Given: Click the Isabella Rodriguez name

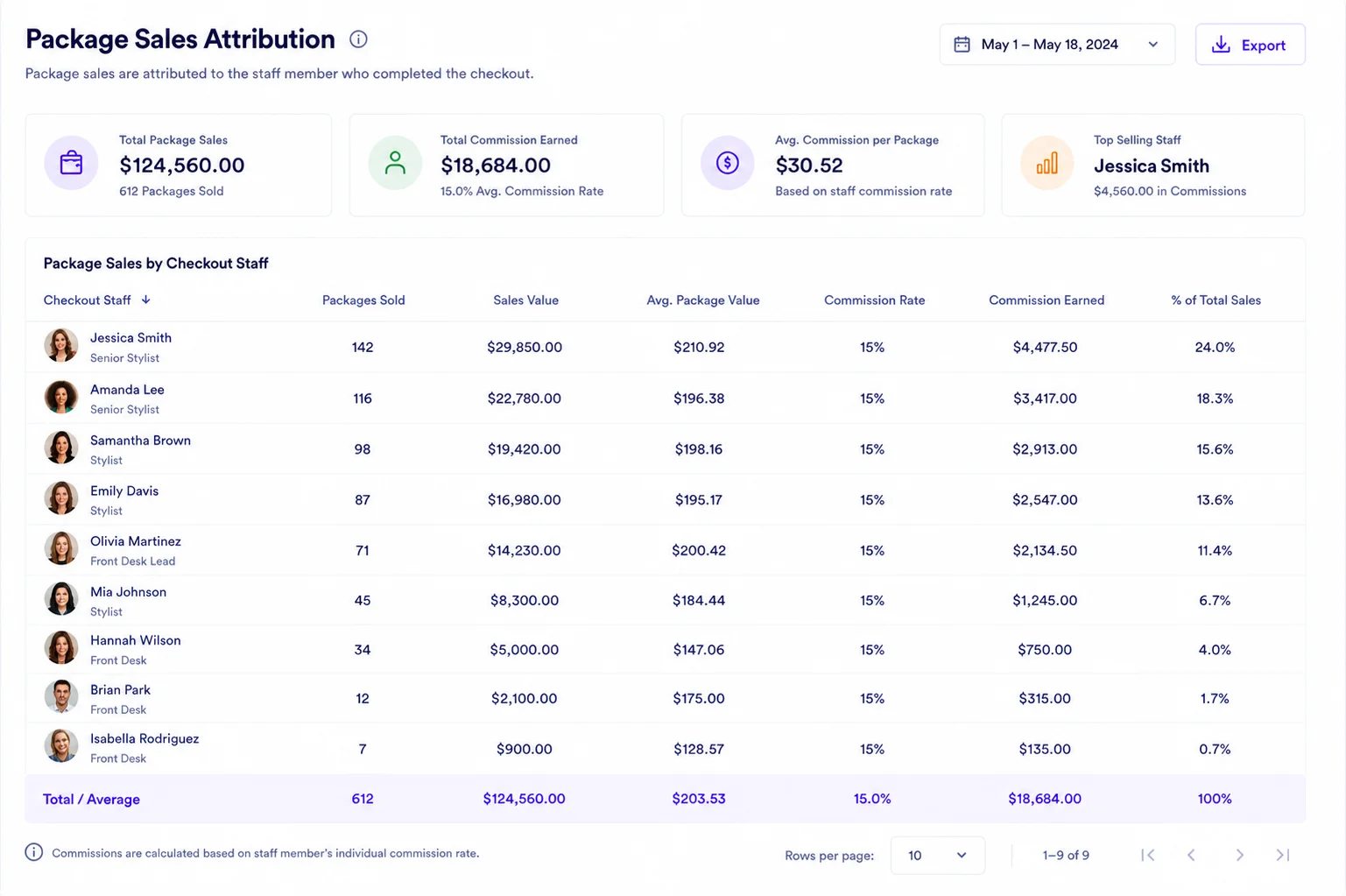Looking at the screenshot, I should pyautogui.click(x=144, y=739).
